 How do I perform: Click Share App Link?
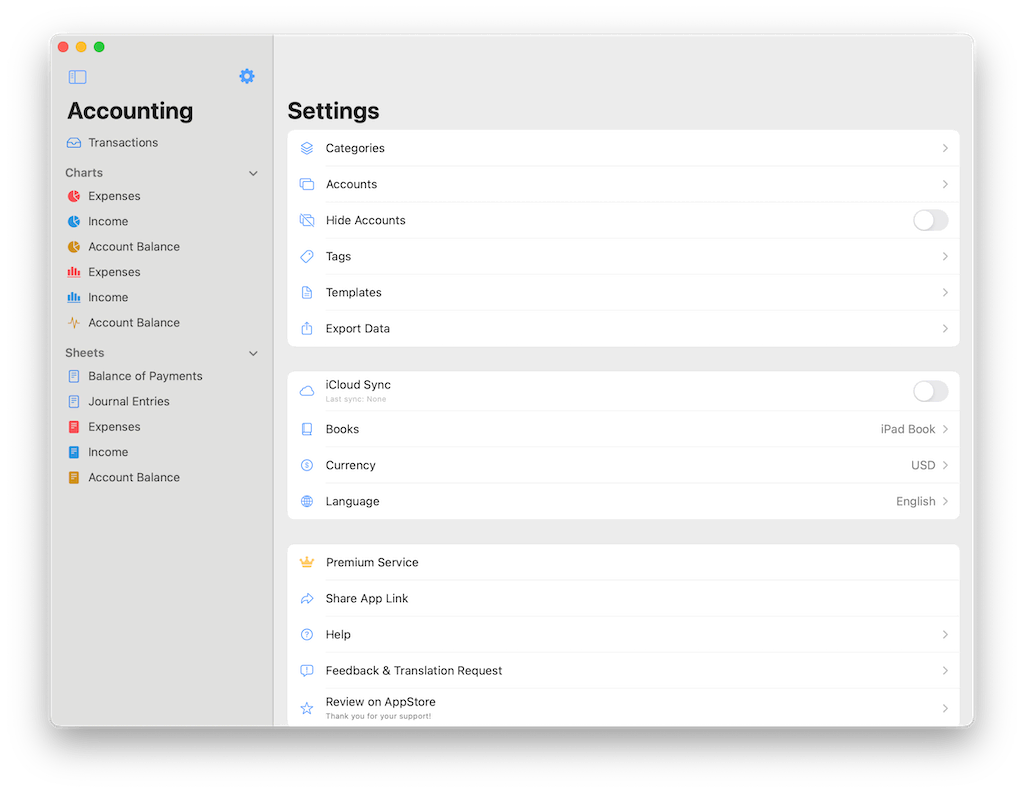coord(623,598)
